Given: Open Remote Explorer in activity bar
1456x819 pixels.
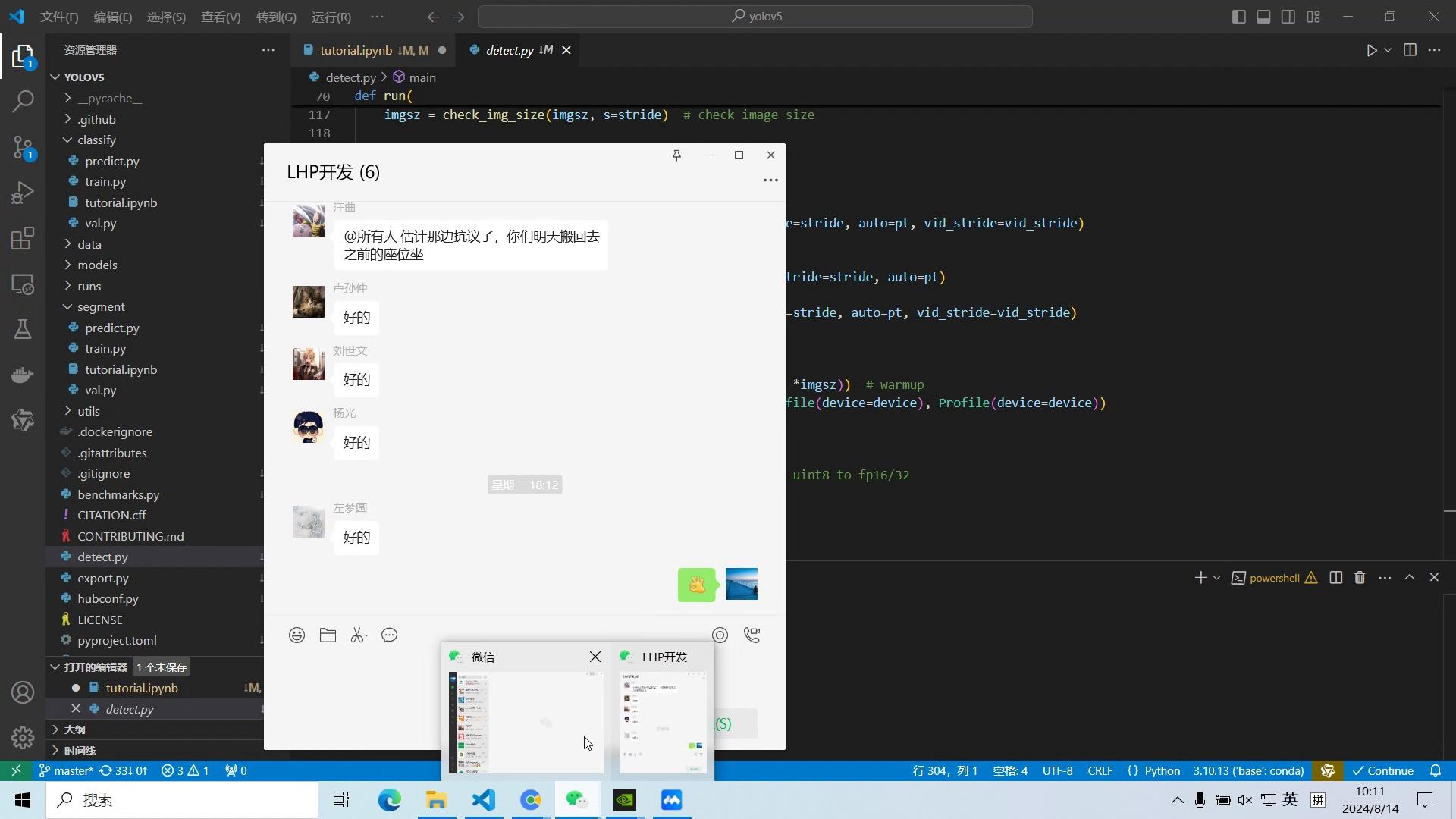Looking at the screenshot, I should [23, 284].
